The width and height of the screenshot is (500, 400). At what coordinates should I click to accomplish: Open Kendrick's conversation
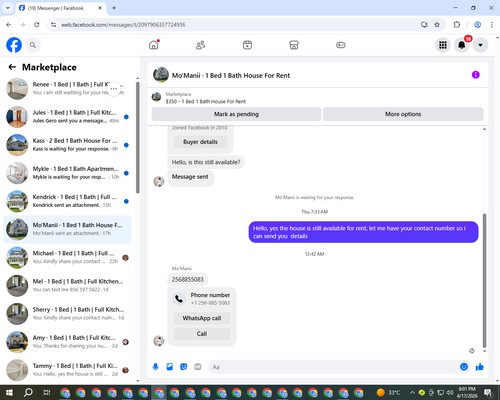click(68, 201)
